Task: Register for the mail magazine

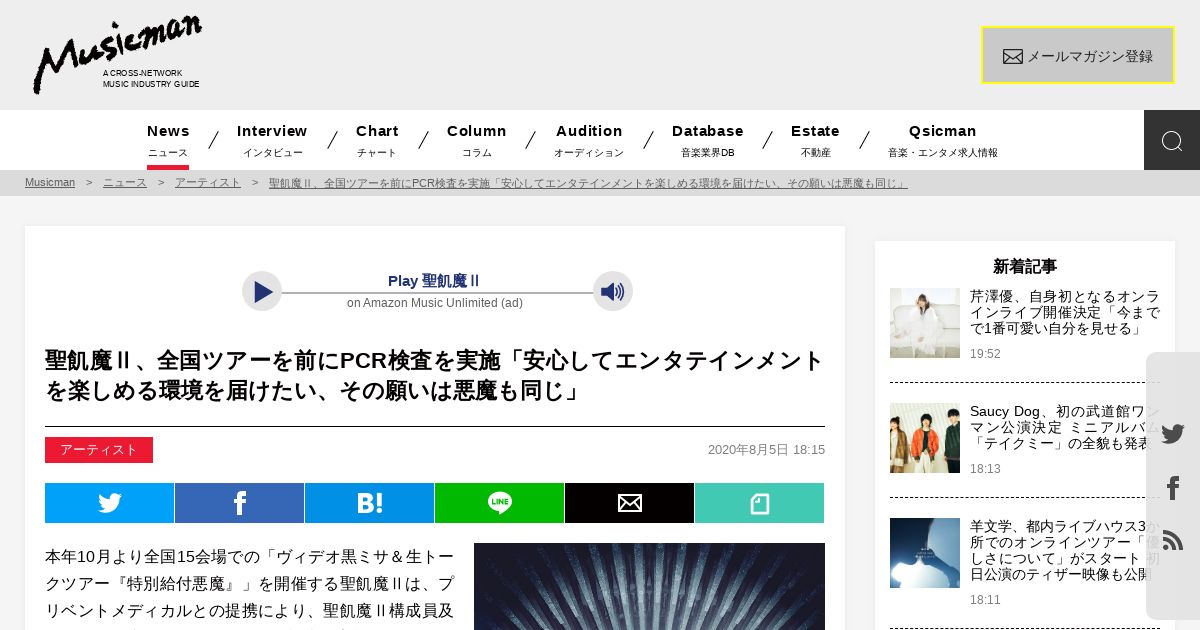Action: click(x=1078, y=55)
